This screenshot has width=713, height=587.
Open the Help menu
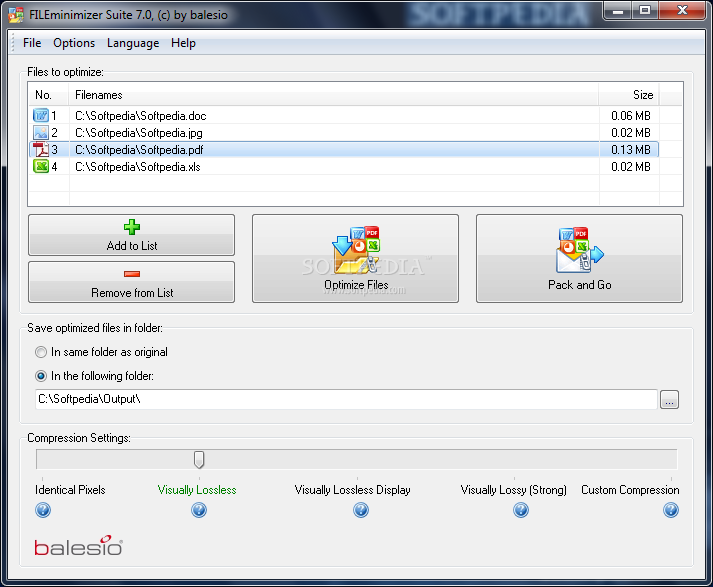pyautogui.click(x=183, y=43)
